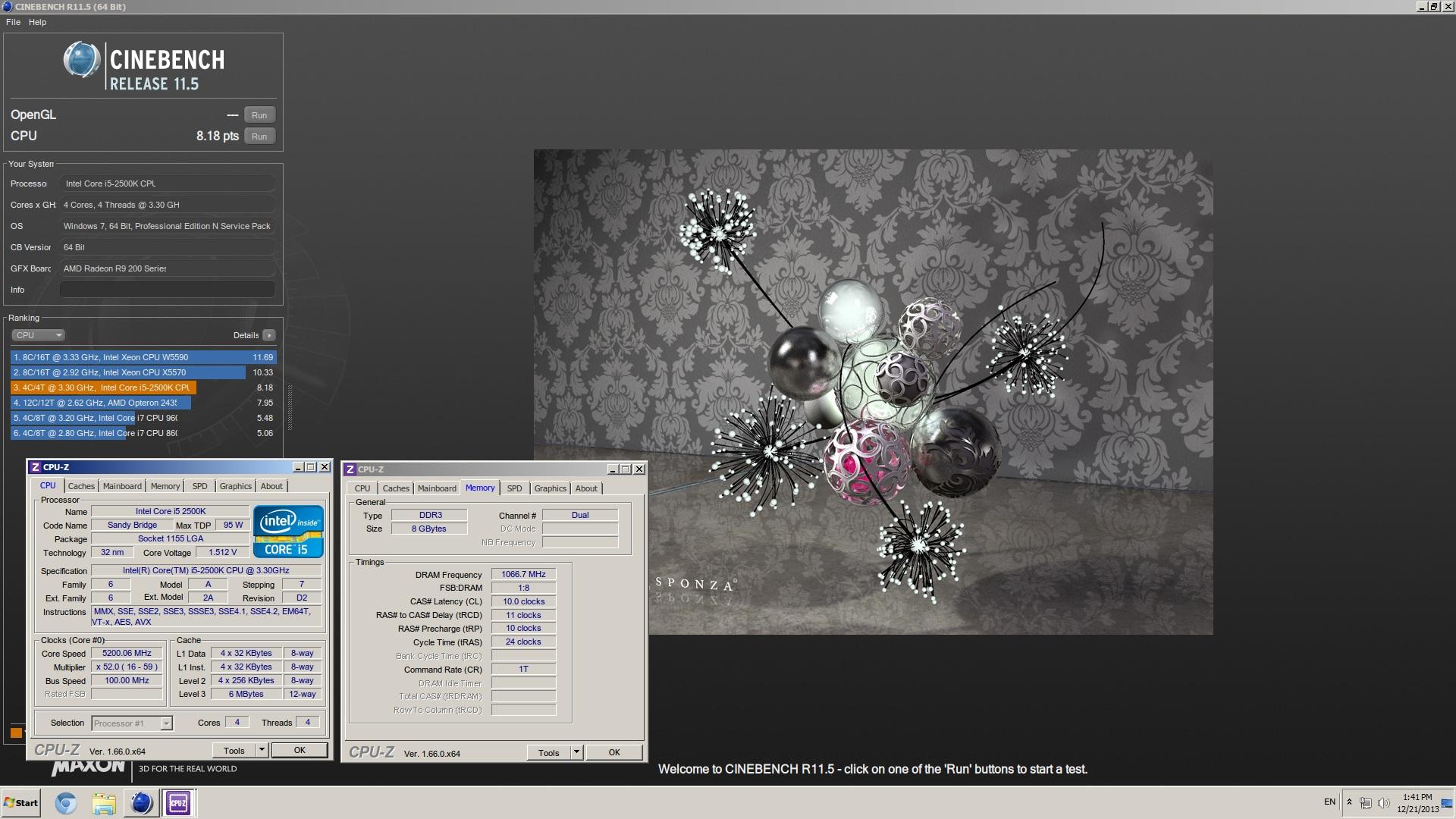
Task: Expand ranking Details arrow button
Action: coord(268,335)
